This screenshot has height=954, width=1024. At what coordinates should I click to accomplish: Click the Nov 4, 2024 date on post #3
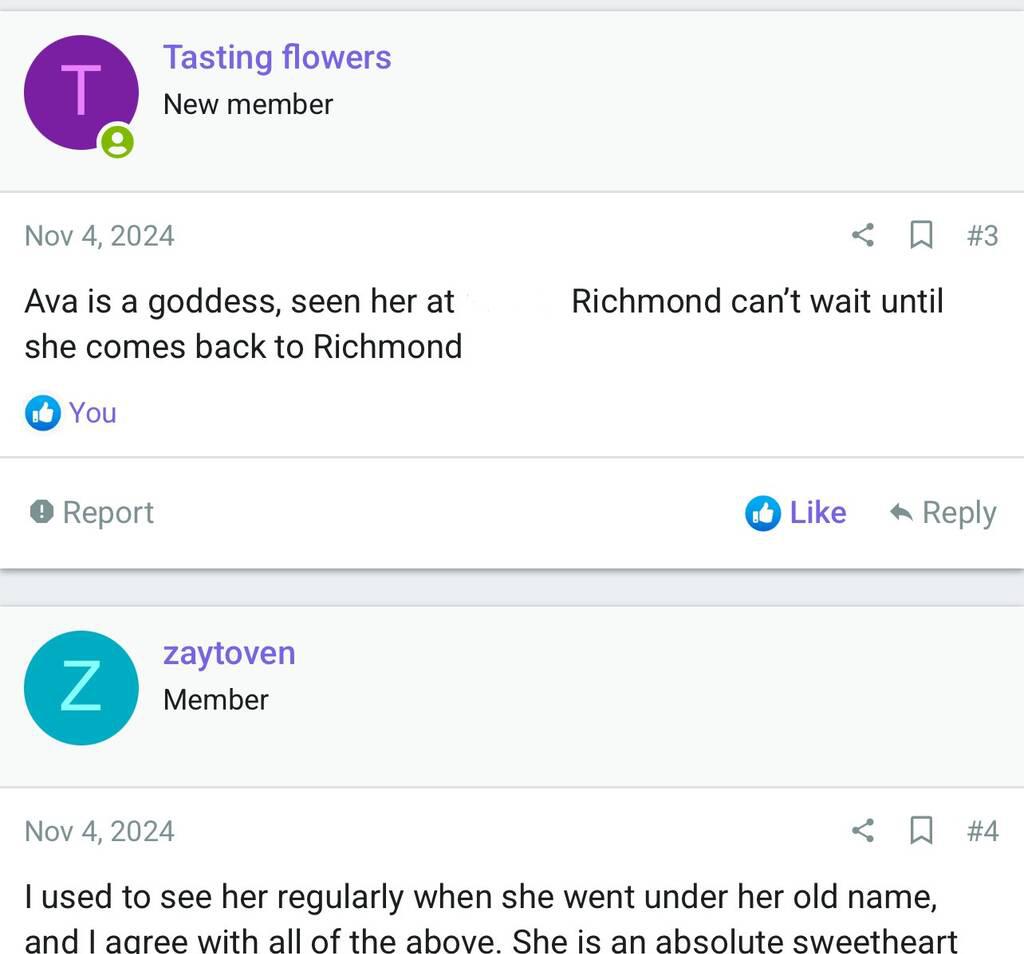pyautogui.click(x=100, y=236)
